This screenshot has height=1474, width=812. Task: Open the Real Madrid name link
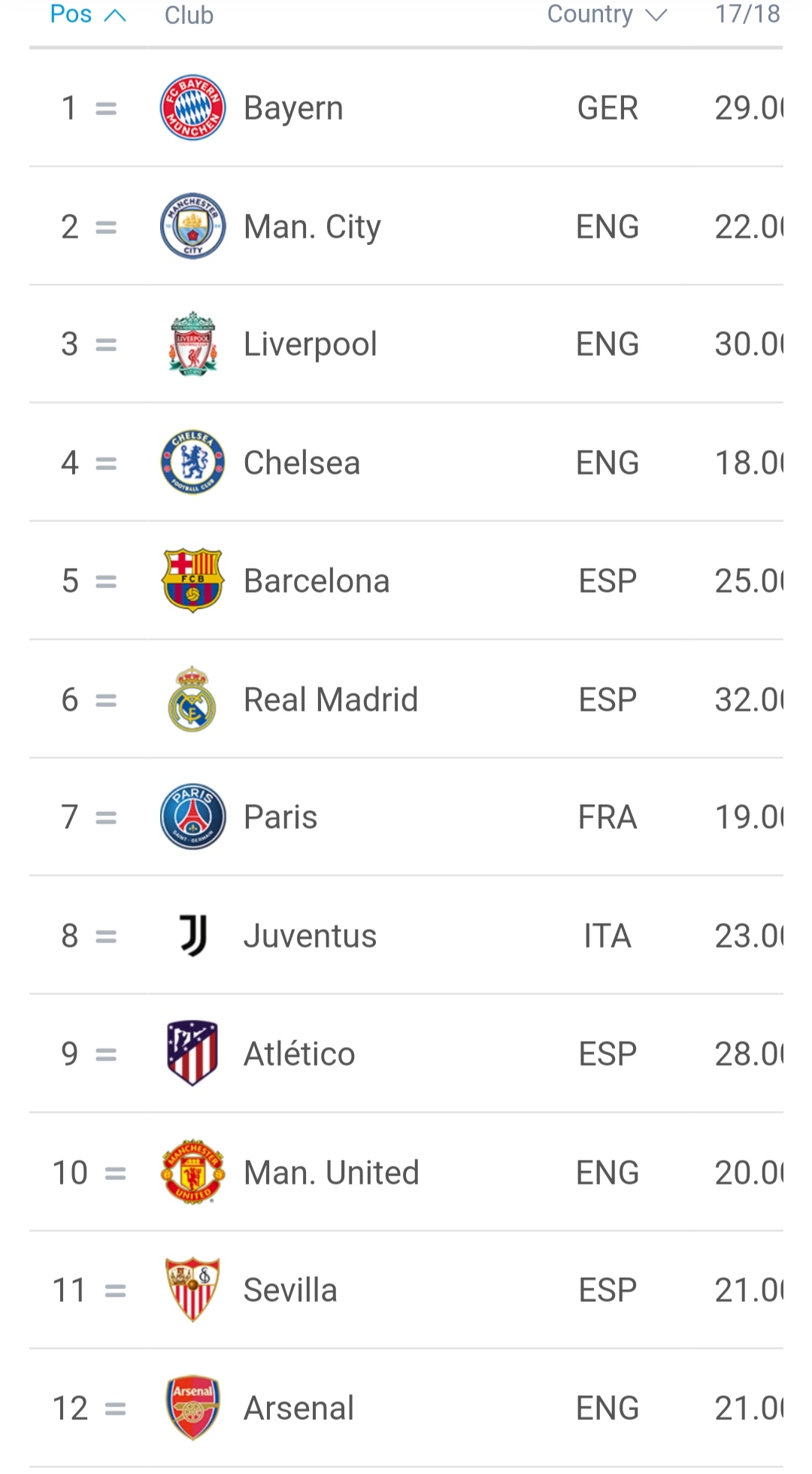pyautogui.click(x=330, y=699)
